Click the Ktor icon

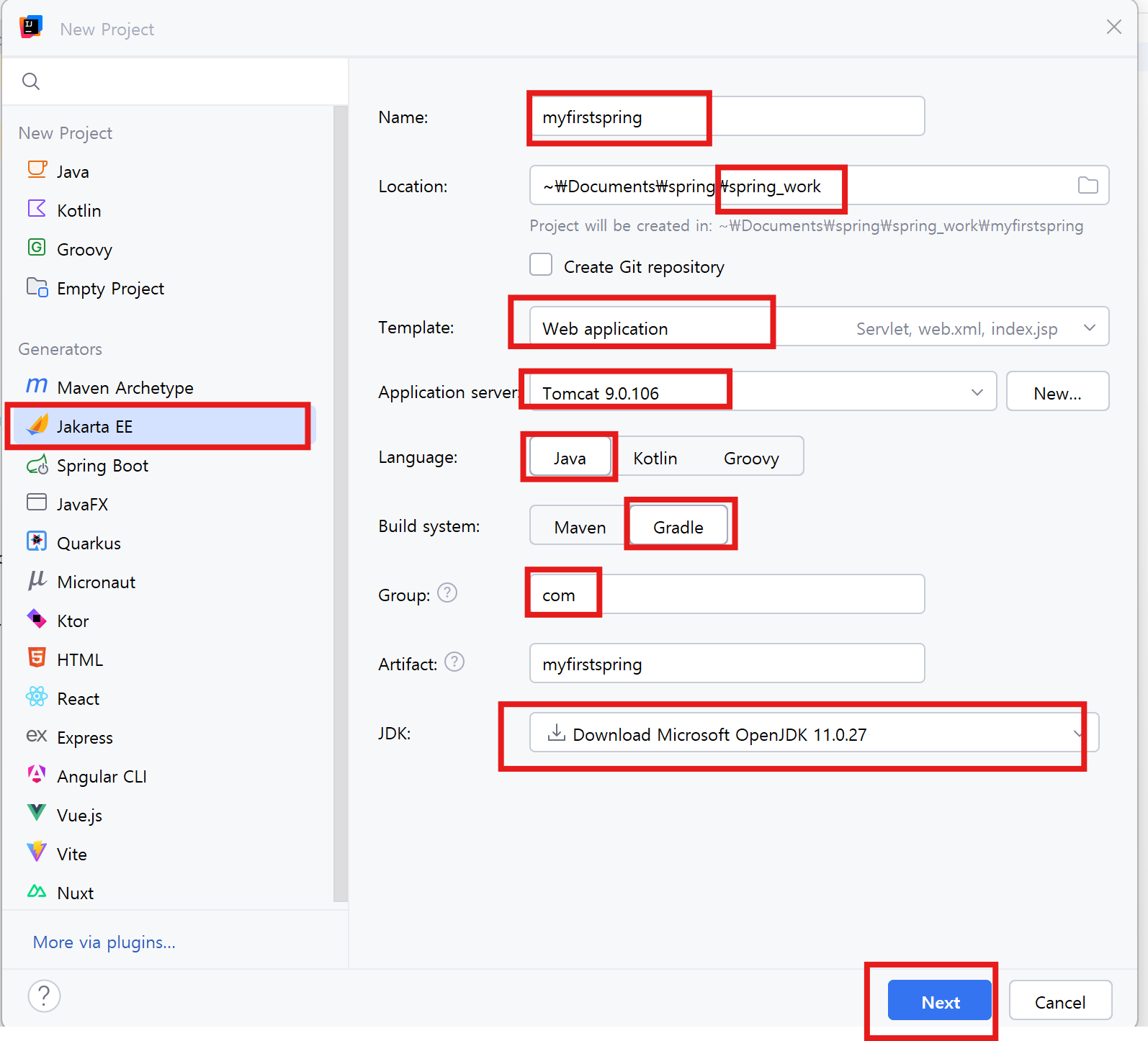pyautogui.click(x=37, y=618)
